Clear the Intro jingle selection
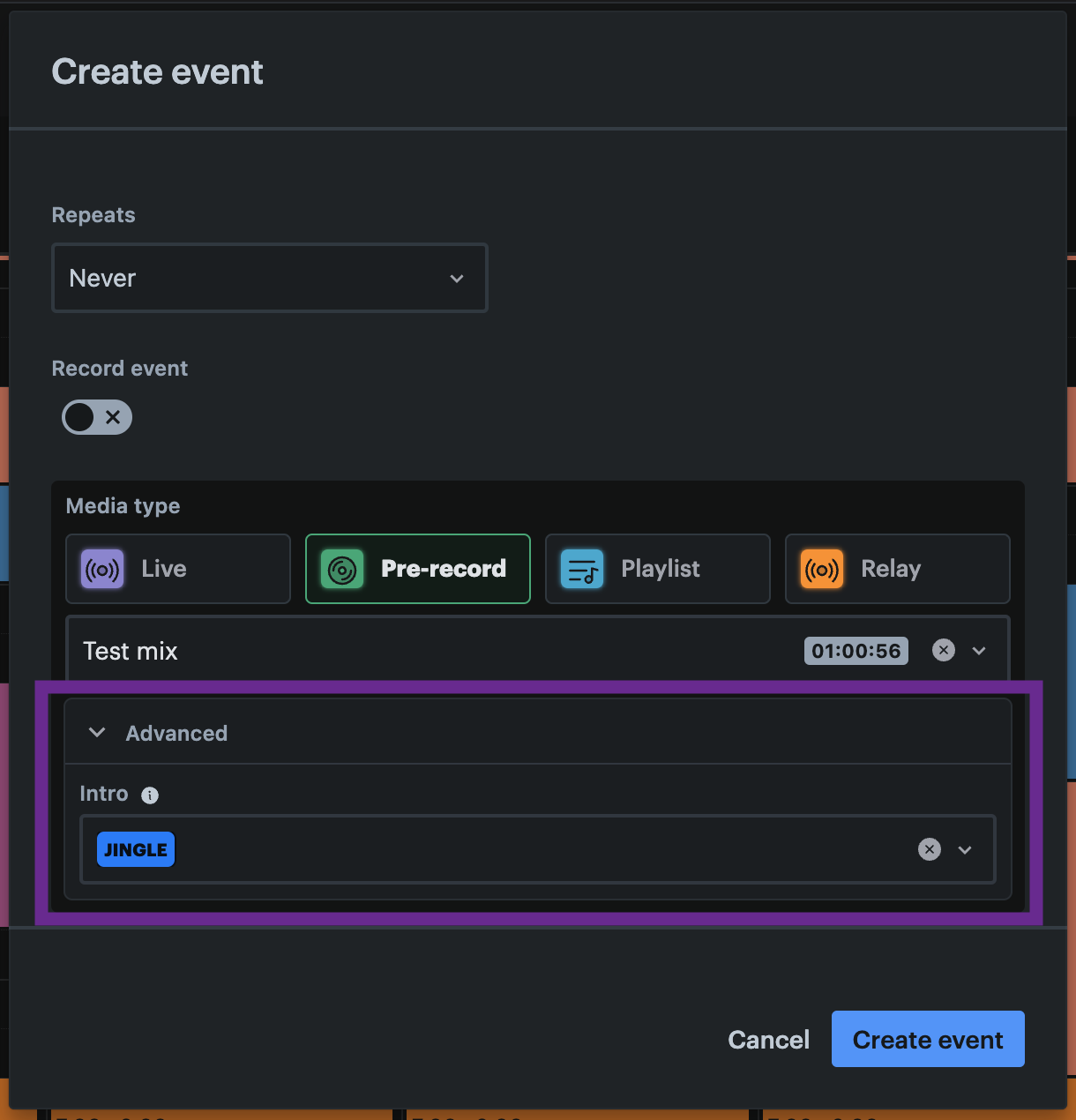 (930, 849)
